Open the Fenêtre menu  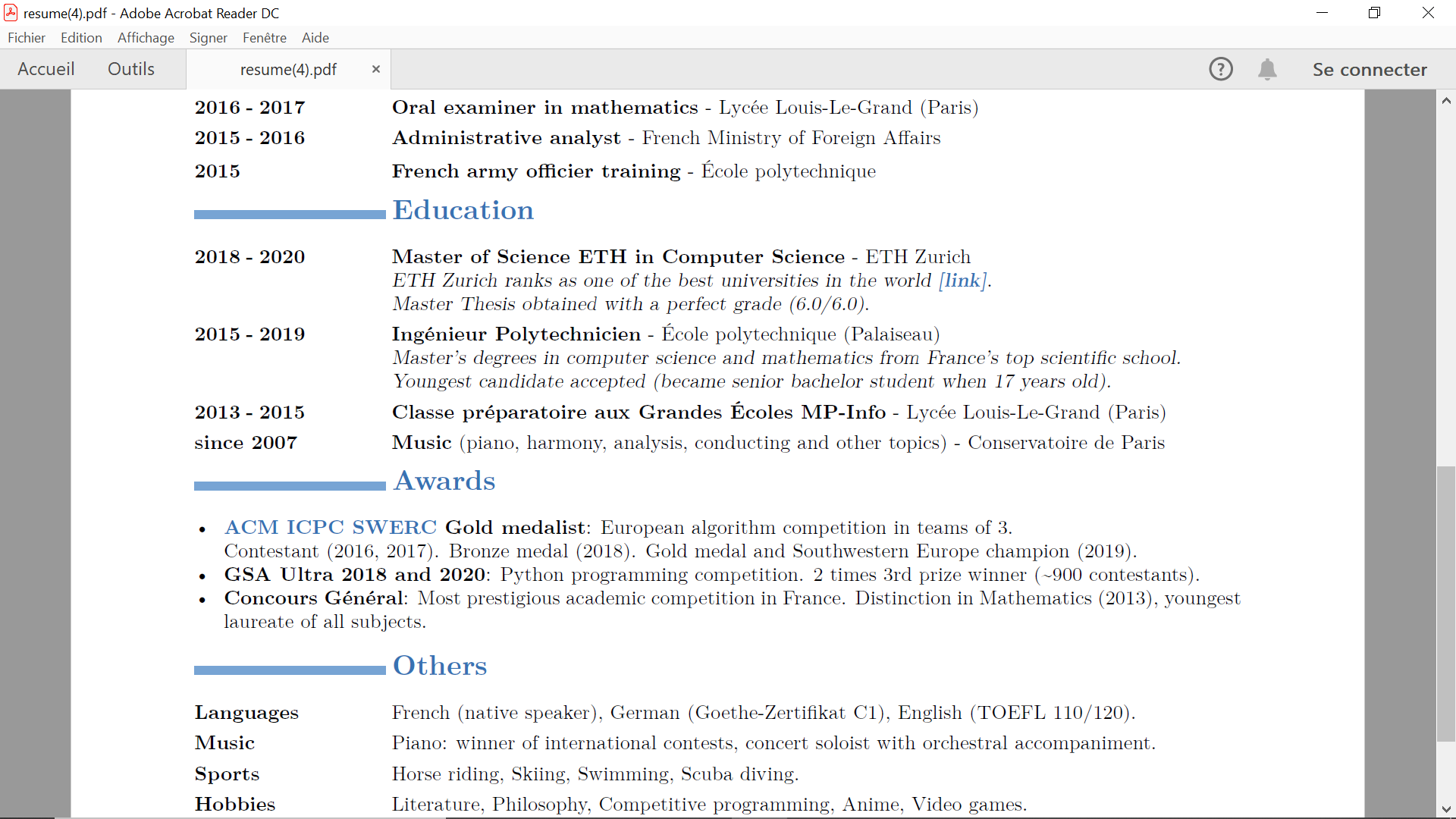265,38
